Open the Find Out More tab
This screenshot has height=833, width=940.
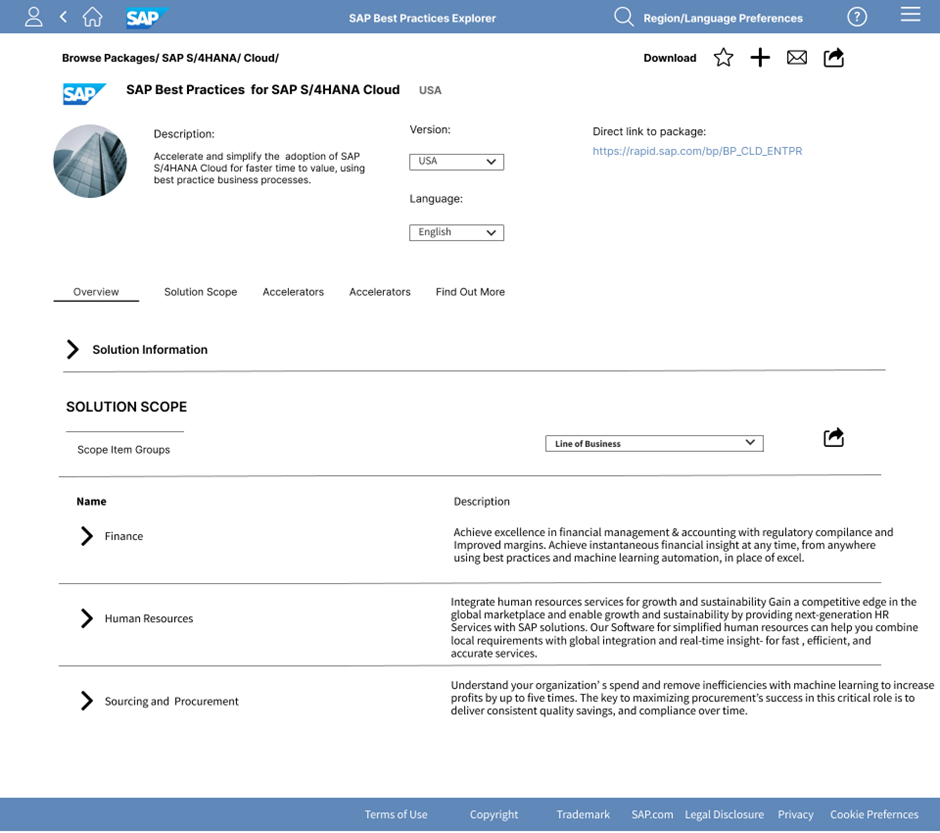point(469,292)
